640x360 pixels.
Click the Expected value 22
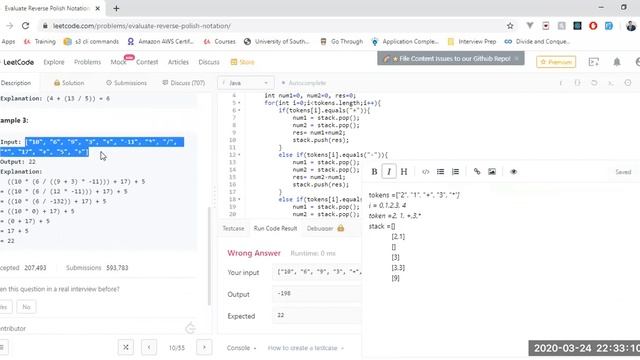click(x=281, y=316)
